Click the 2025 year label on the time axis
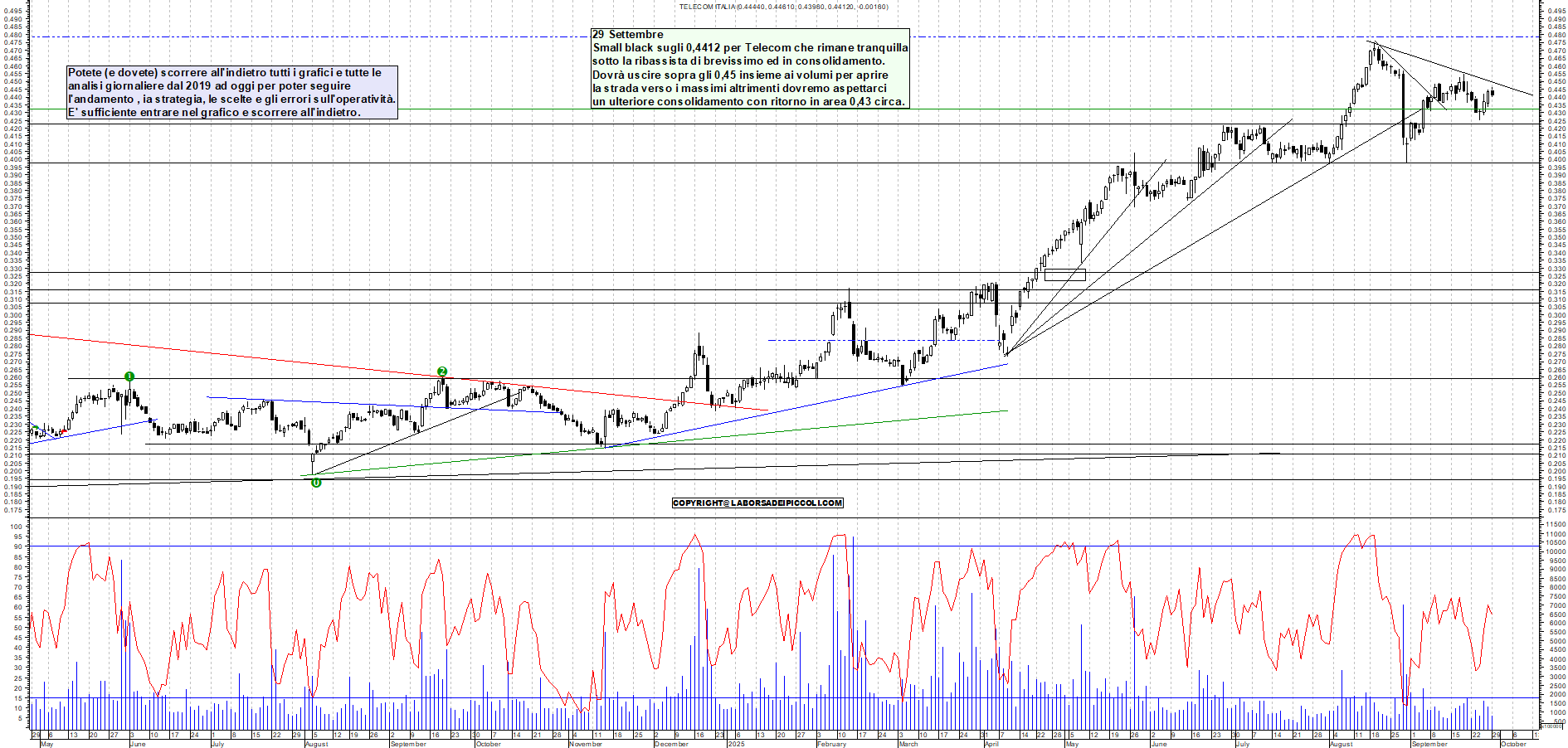This screenshot has width=1568, height=748. [736, 744]
